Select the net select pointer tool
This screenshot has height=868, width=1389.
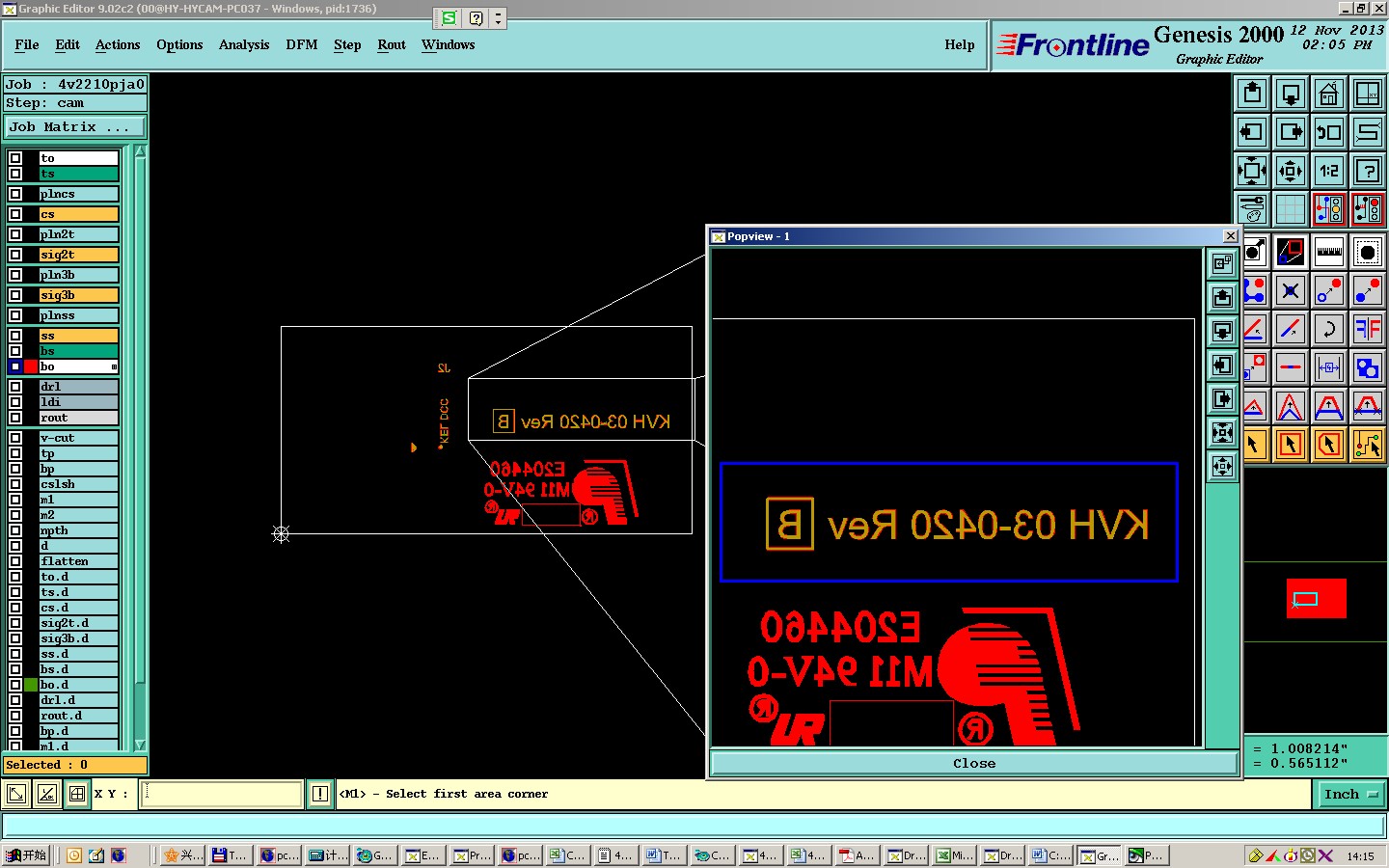tap(1368, 445)
